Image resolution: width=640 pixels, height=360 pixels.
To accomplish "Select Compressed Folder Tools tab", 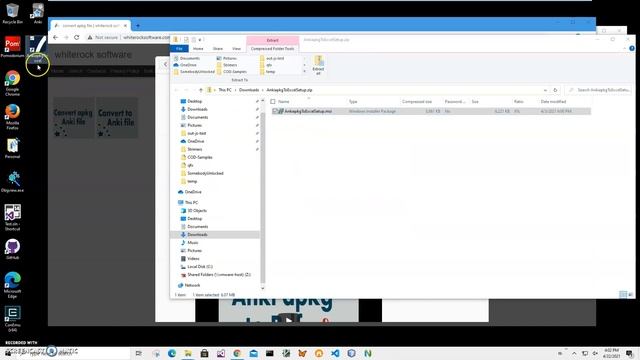I will (272, 49).
